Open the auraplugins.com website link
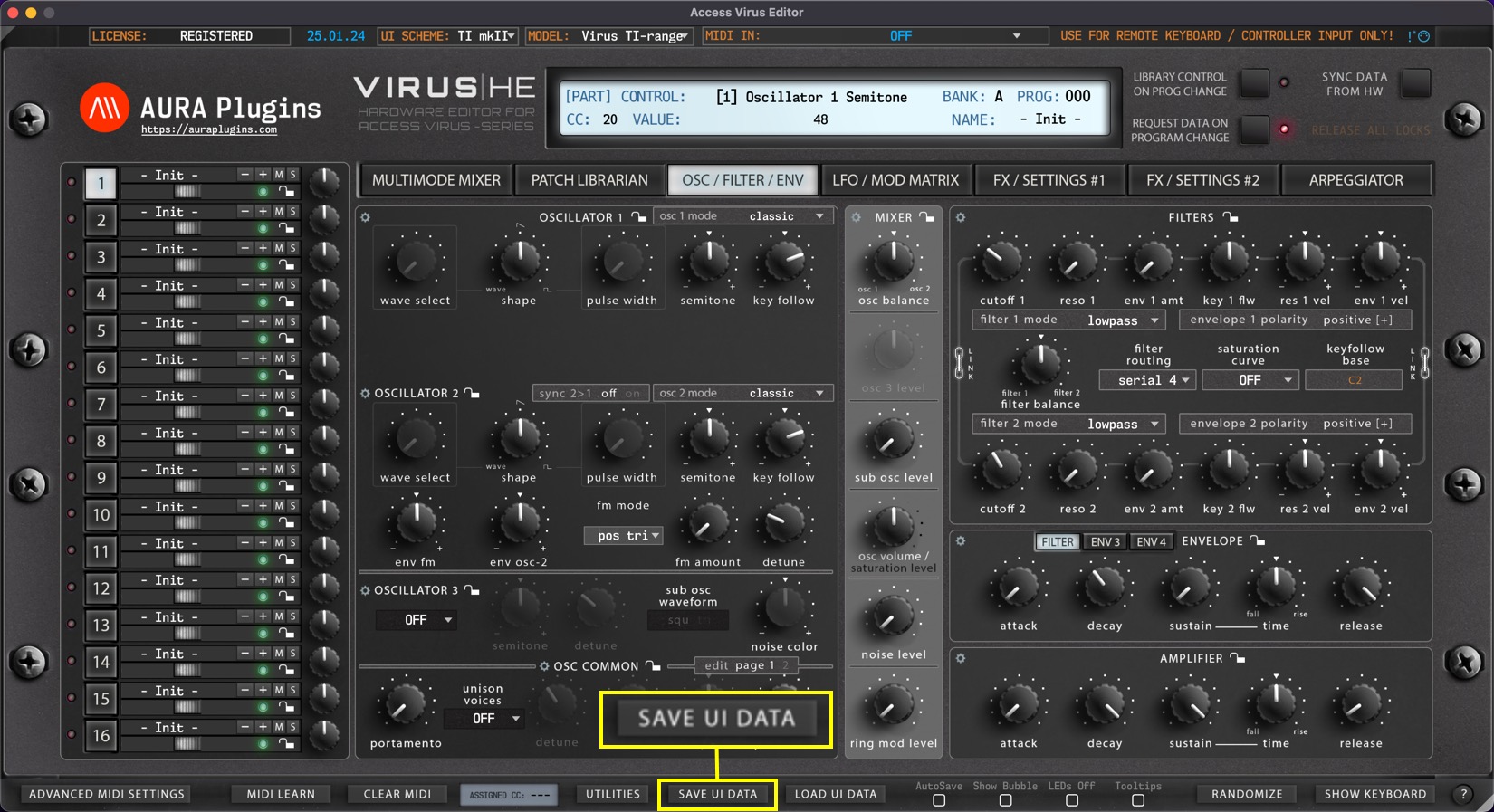The height and width of the screenshot is (812, 1494). tap(209, 130)
